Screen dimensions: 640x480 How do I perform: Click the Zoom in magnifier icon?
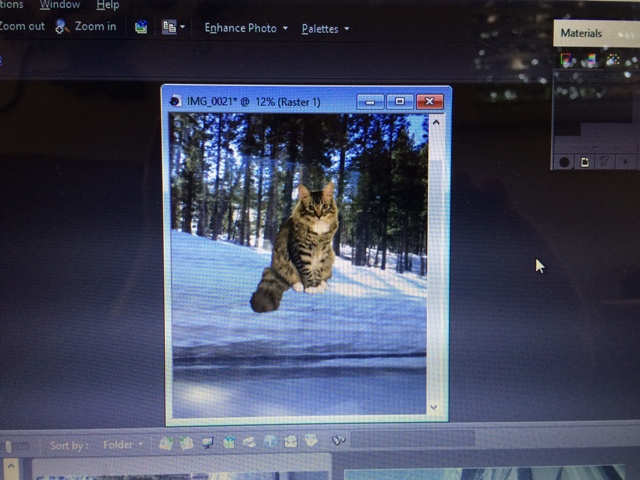point(62,27)
